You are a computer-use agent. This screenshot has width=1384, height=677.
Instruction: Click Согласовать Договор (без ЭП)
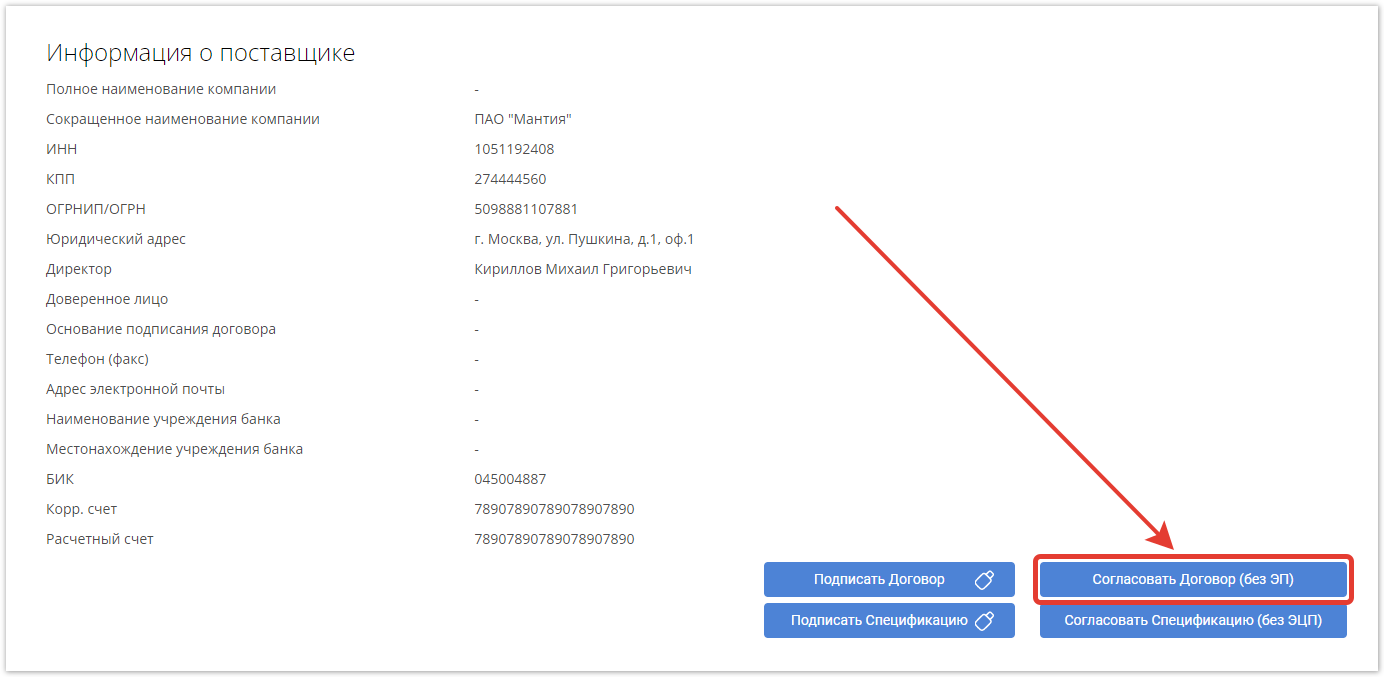coord(1193,580)
